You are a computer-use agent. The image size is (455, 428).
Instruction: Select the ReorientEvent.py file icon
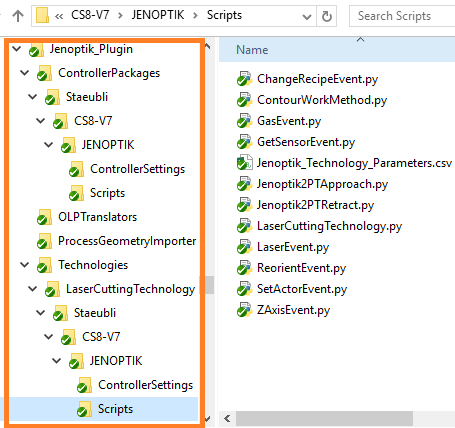244,268
